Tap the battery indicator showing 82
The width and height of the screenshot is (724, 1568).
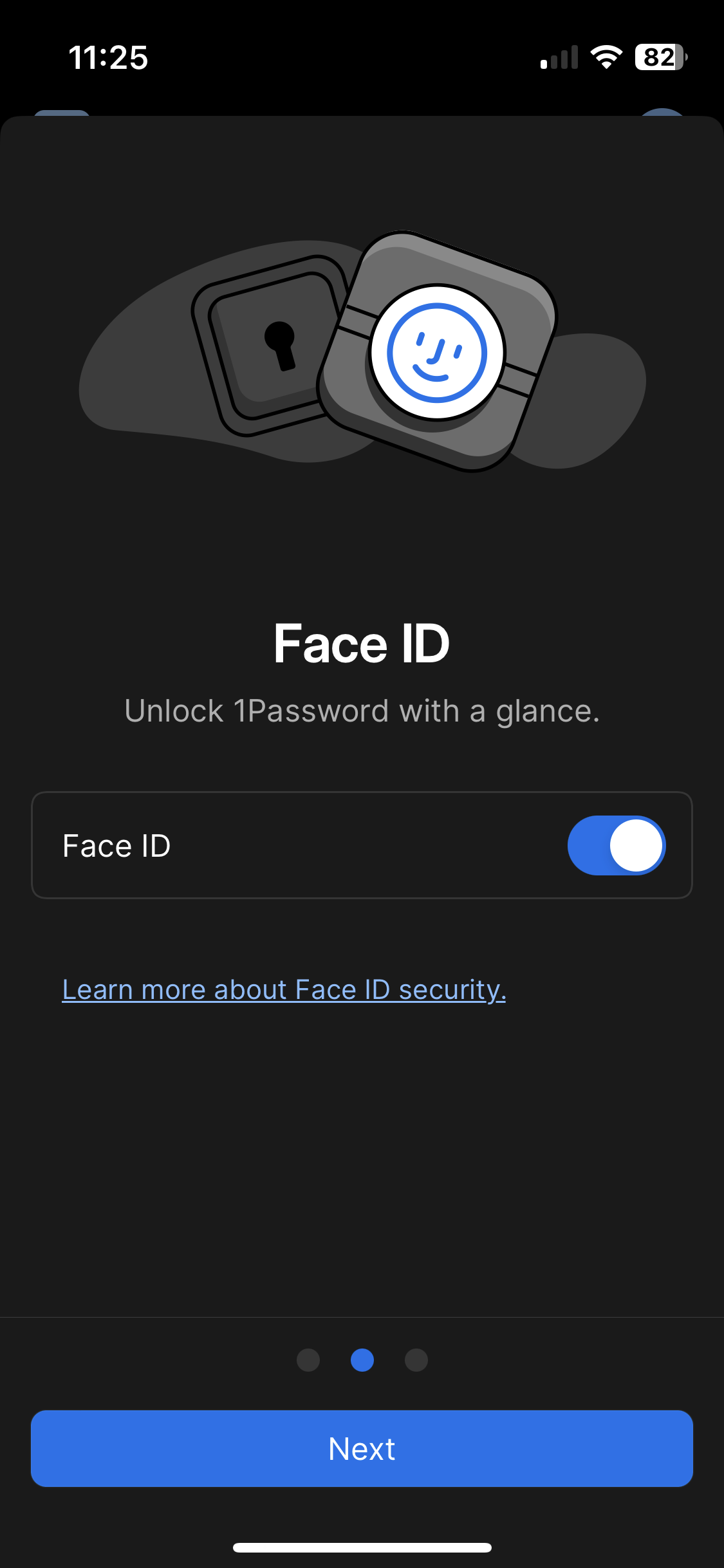tap(658, 57)
